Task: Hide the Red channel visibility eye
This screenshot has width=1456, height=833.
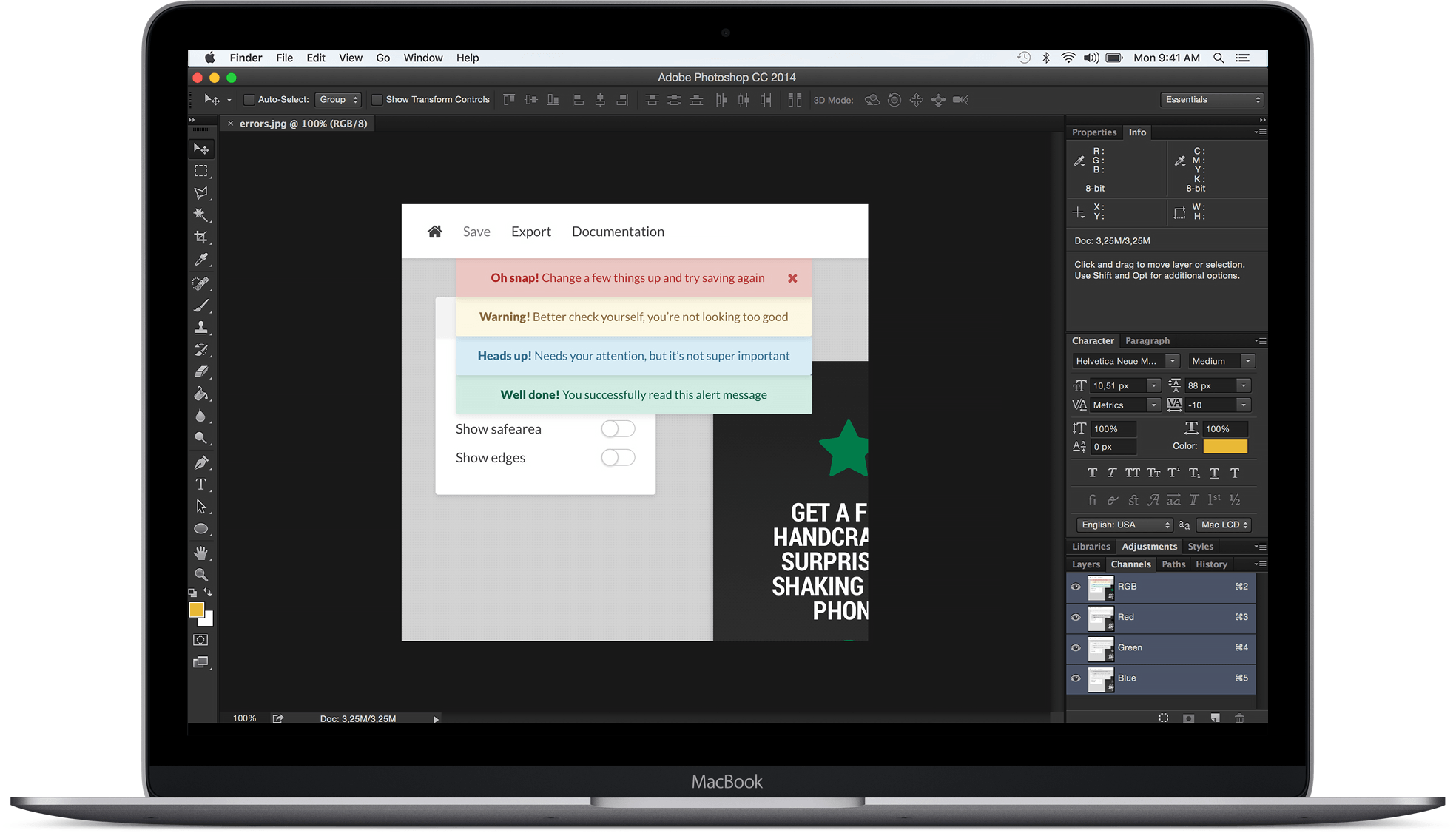Action: coord(1076,618)
